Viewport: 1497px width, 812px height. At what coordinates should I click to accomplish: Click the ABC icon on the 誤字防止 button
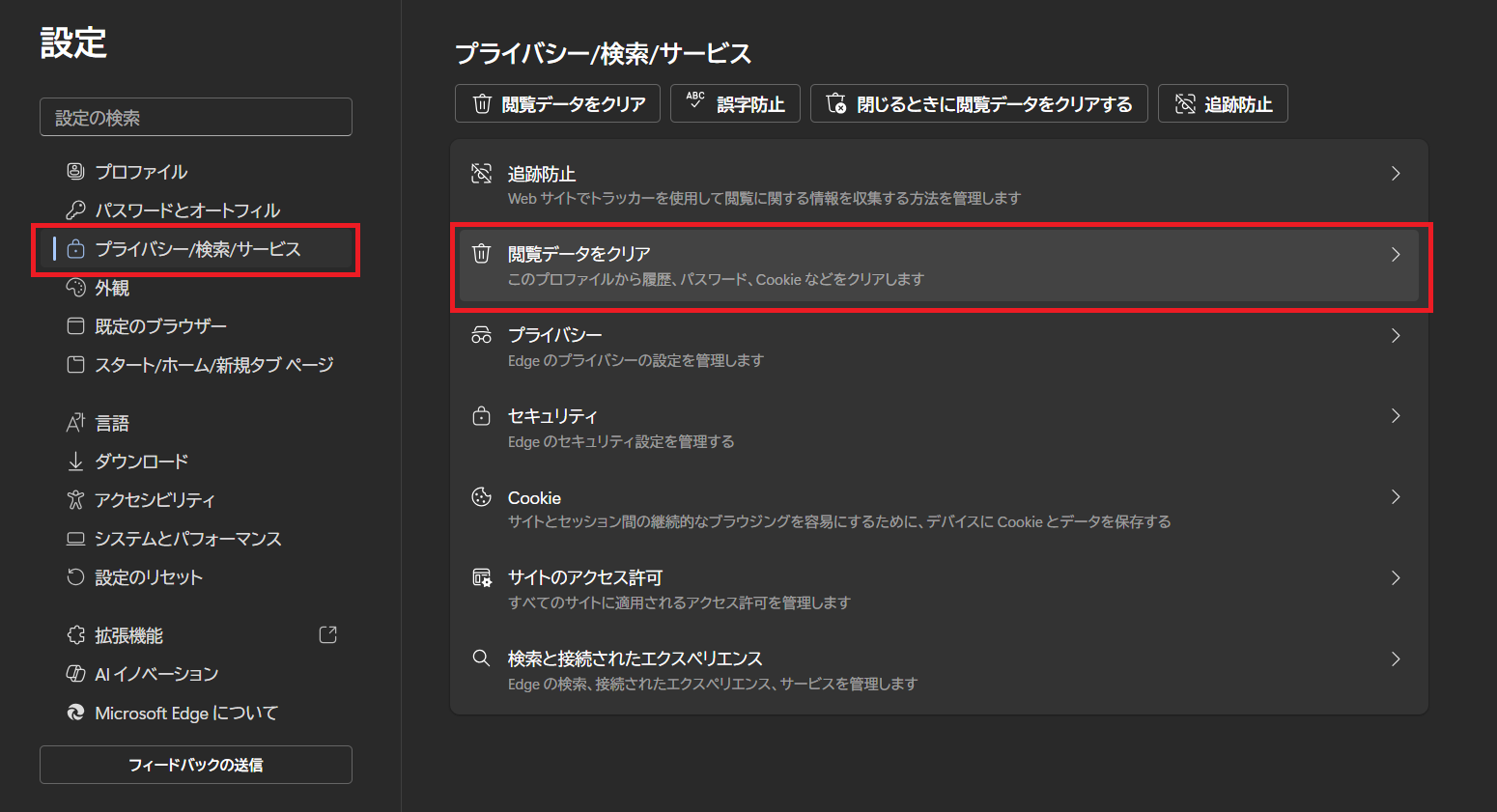click(695, 102)
